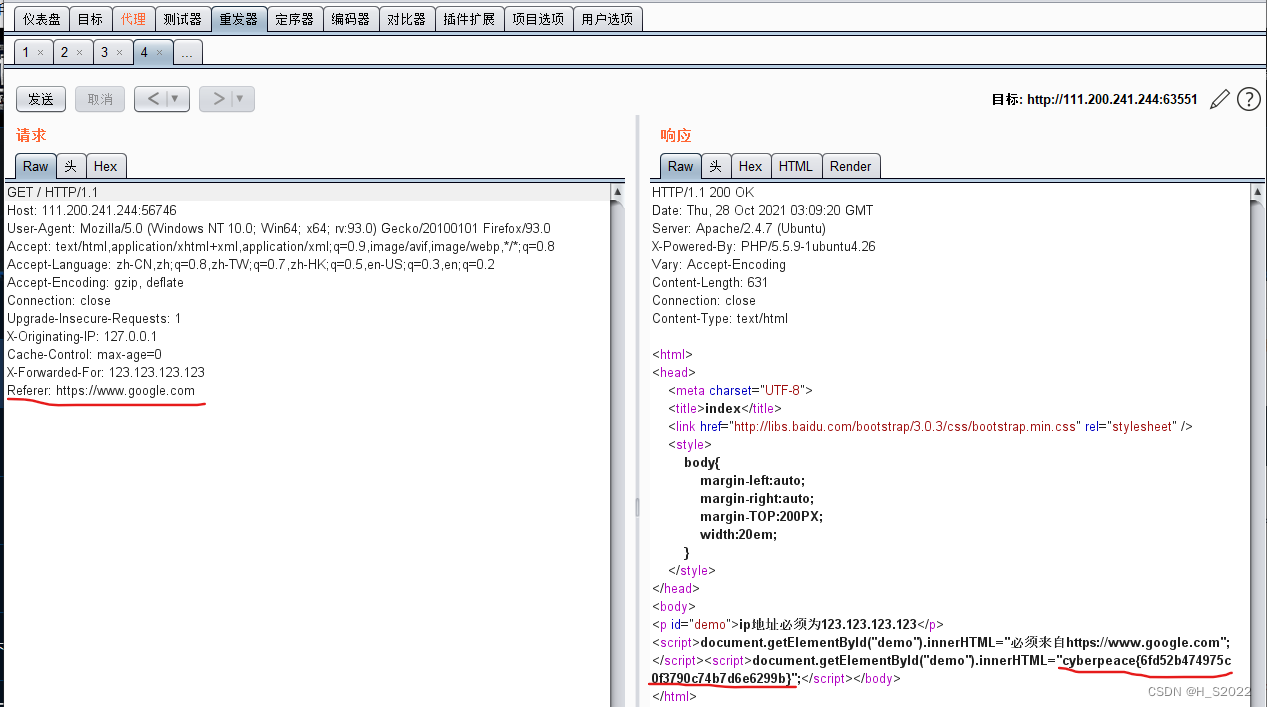Open back history dropdown arrow
The height and width of the screenshot is (707, 1267).
[x=176, y=99]
